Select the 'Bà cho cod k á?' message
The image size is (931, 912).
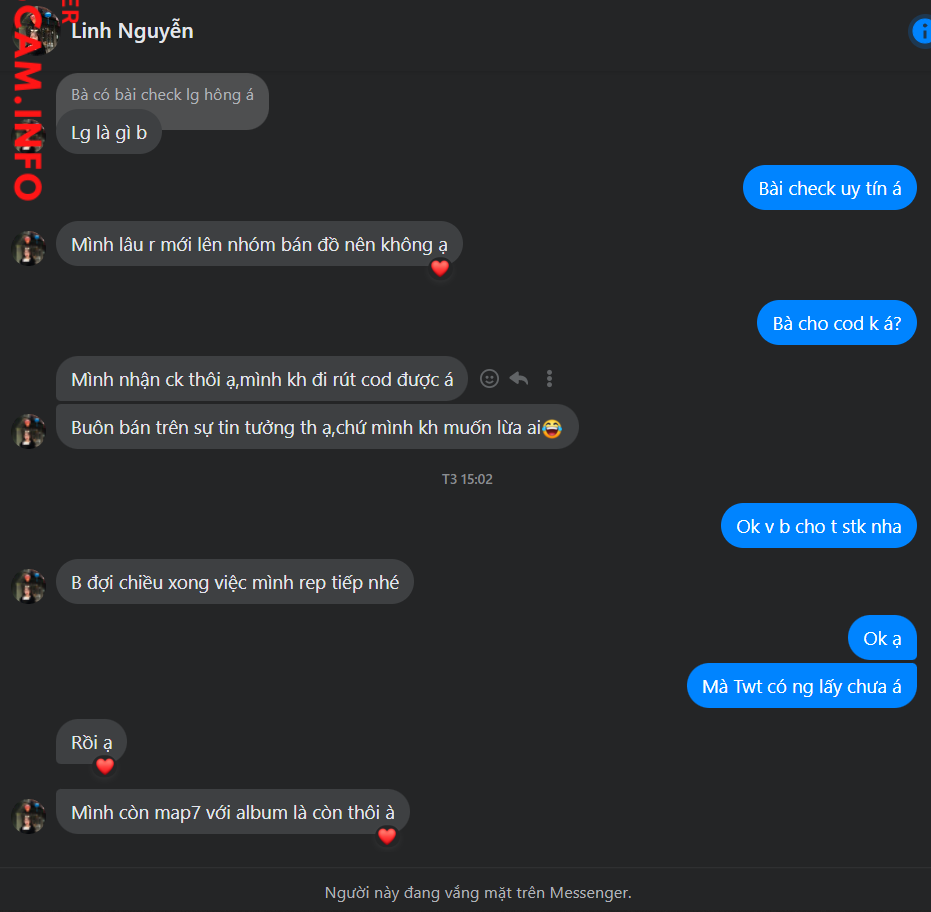[x=837, y=323]
